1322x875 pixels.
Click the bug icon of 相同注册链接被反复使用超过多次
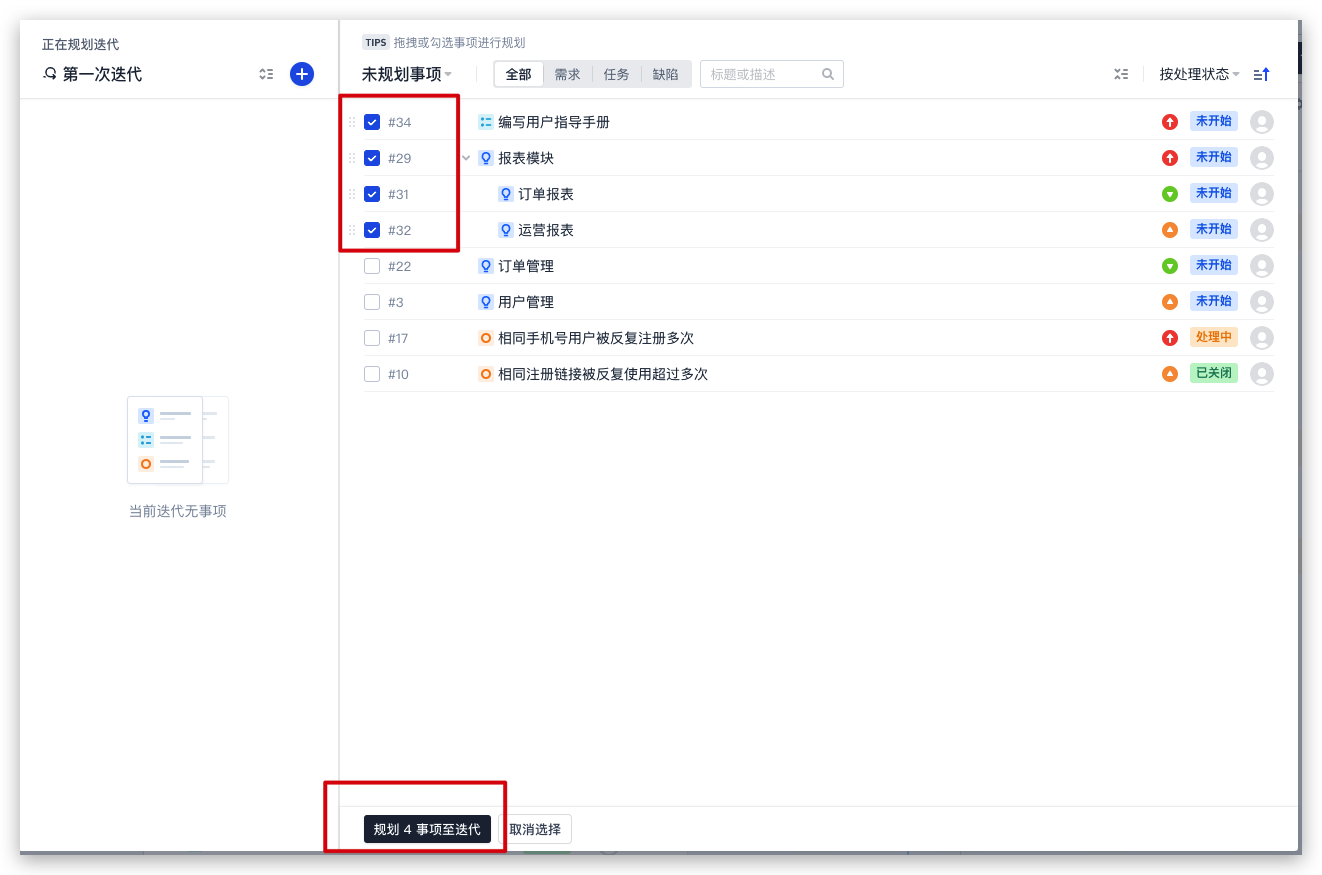(486, 374)
